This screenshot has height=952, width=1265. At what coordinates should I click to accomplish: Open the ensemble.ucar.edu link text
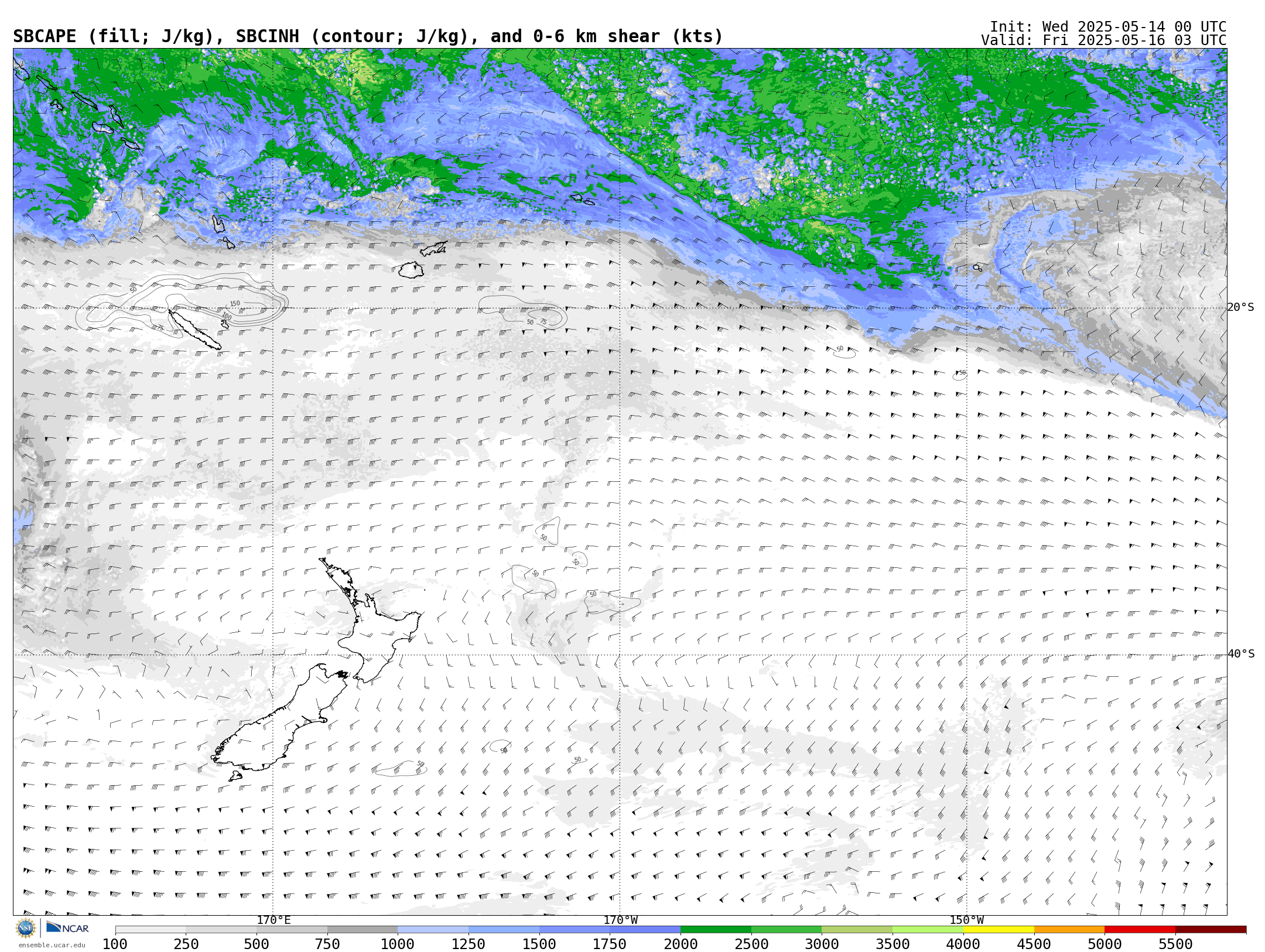click(x=52, y=945)
